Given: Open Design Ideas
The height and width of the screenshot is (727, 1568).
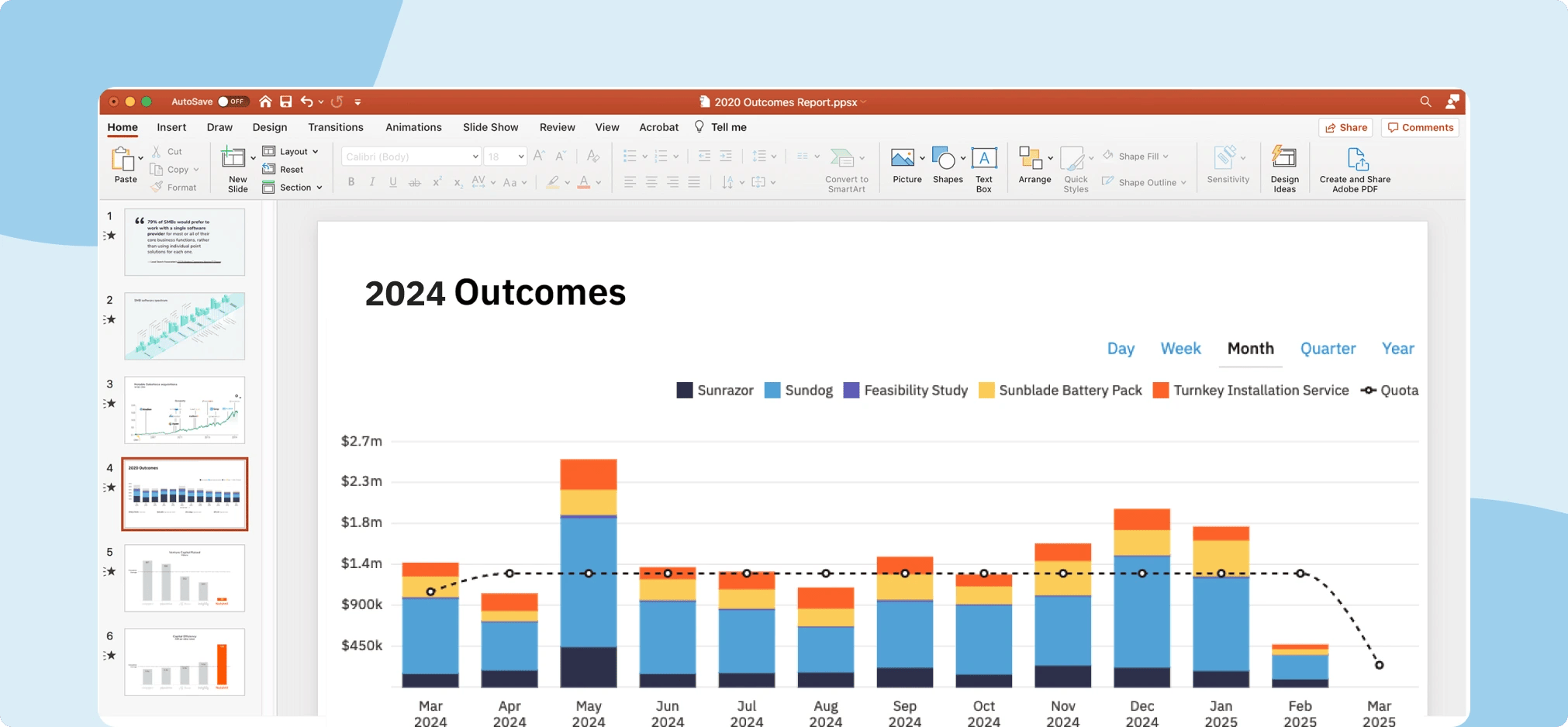Looking at the screenshot, I should [x=1283, y=167].
